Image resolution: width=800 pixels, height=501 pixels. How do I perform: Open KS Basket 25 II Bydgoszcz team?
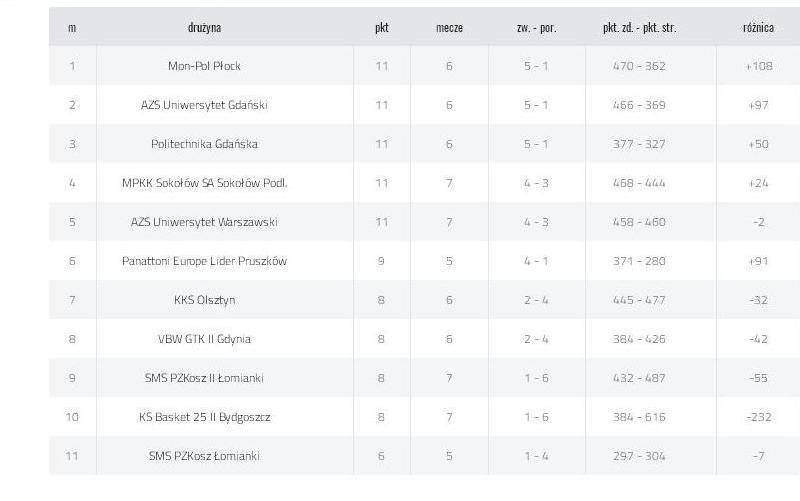click(x=204, y=417)
